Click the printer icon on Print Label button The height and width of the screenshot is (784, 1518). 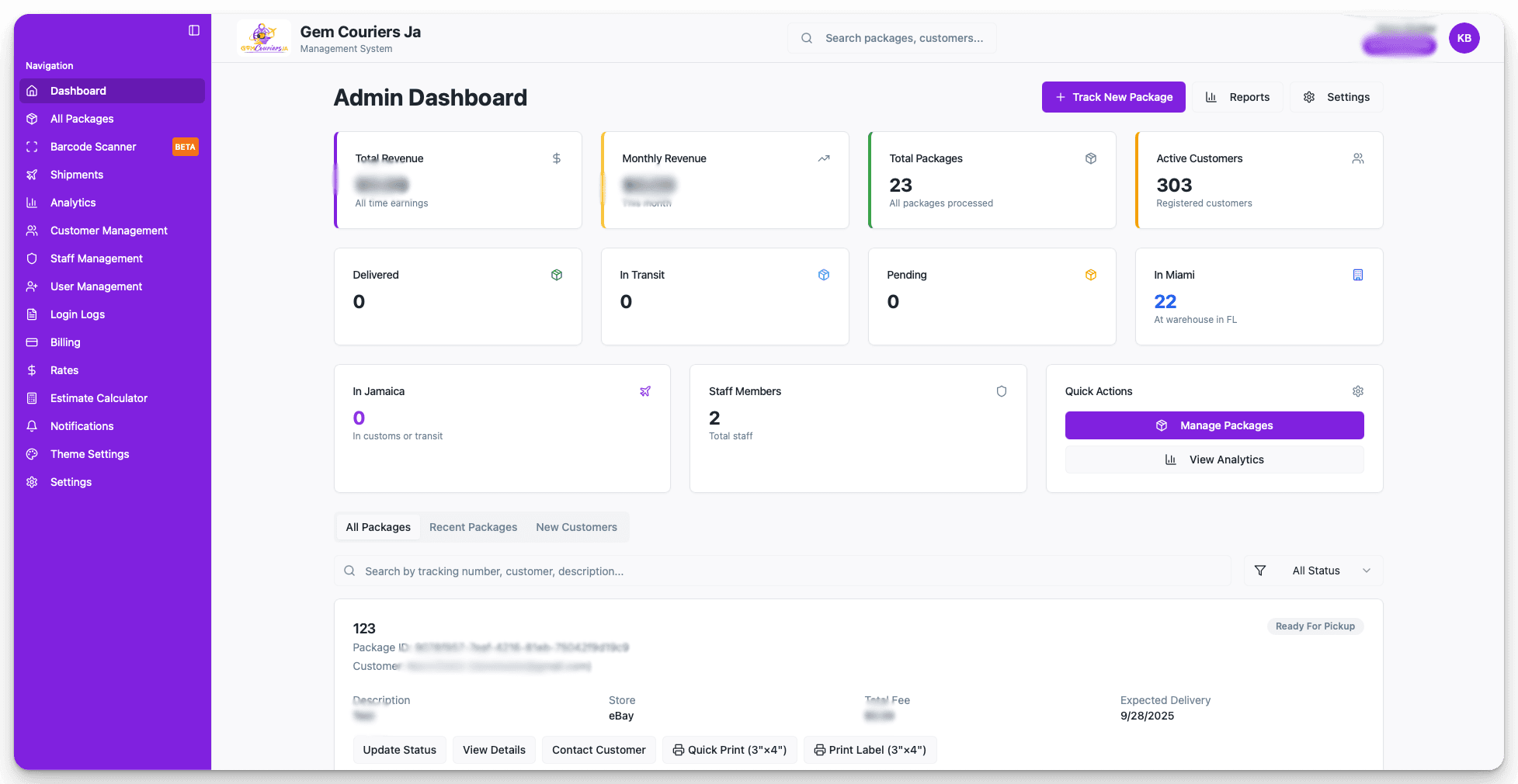(x=819, y=750)
